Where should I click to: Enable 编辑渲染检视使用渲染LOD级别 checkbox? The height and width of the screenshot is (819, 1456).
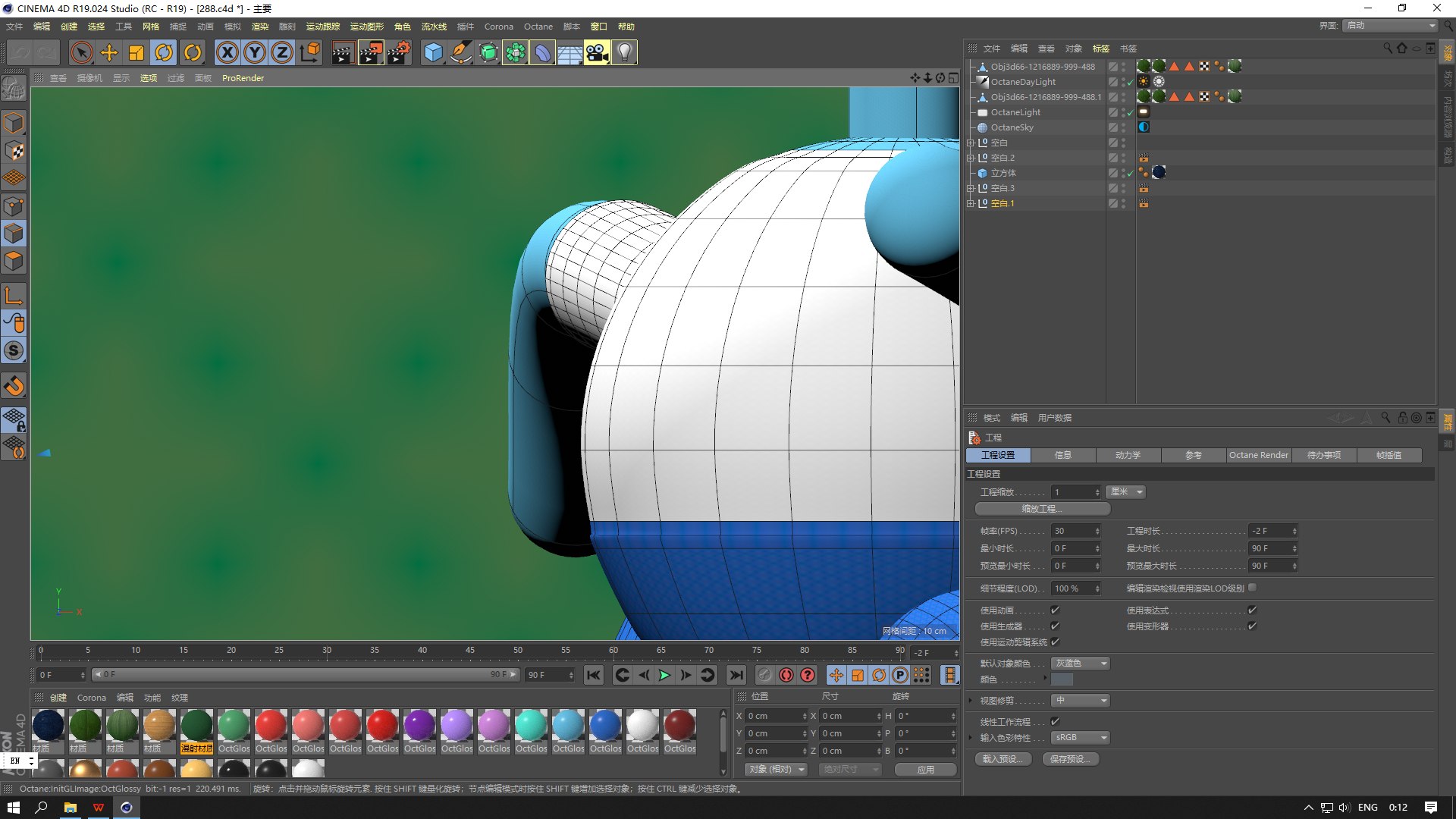pyautogui.click(x=1252, y=588)
